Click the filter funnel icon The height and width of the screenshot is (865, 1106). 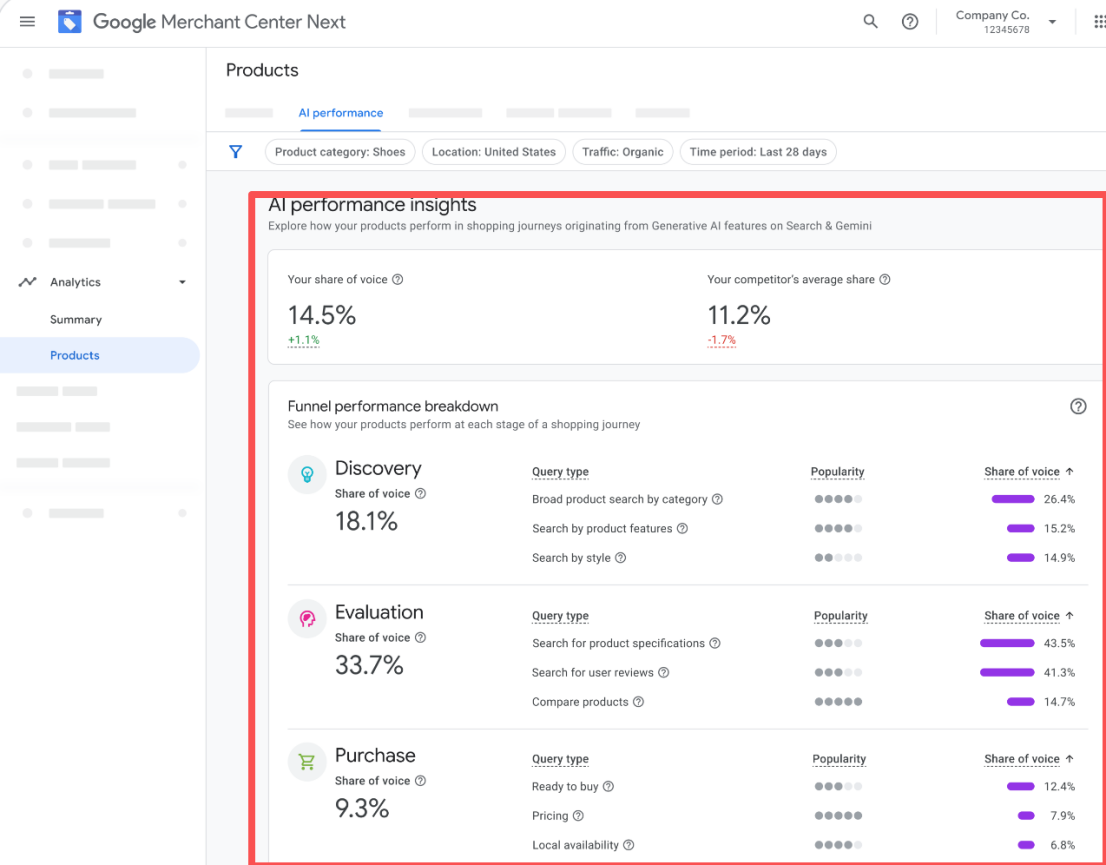point(236,152)
